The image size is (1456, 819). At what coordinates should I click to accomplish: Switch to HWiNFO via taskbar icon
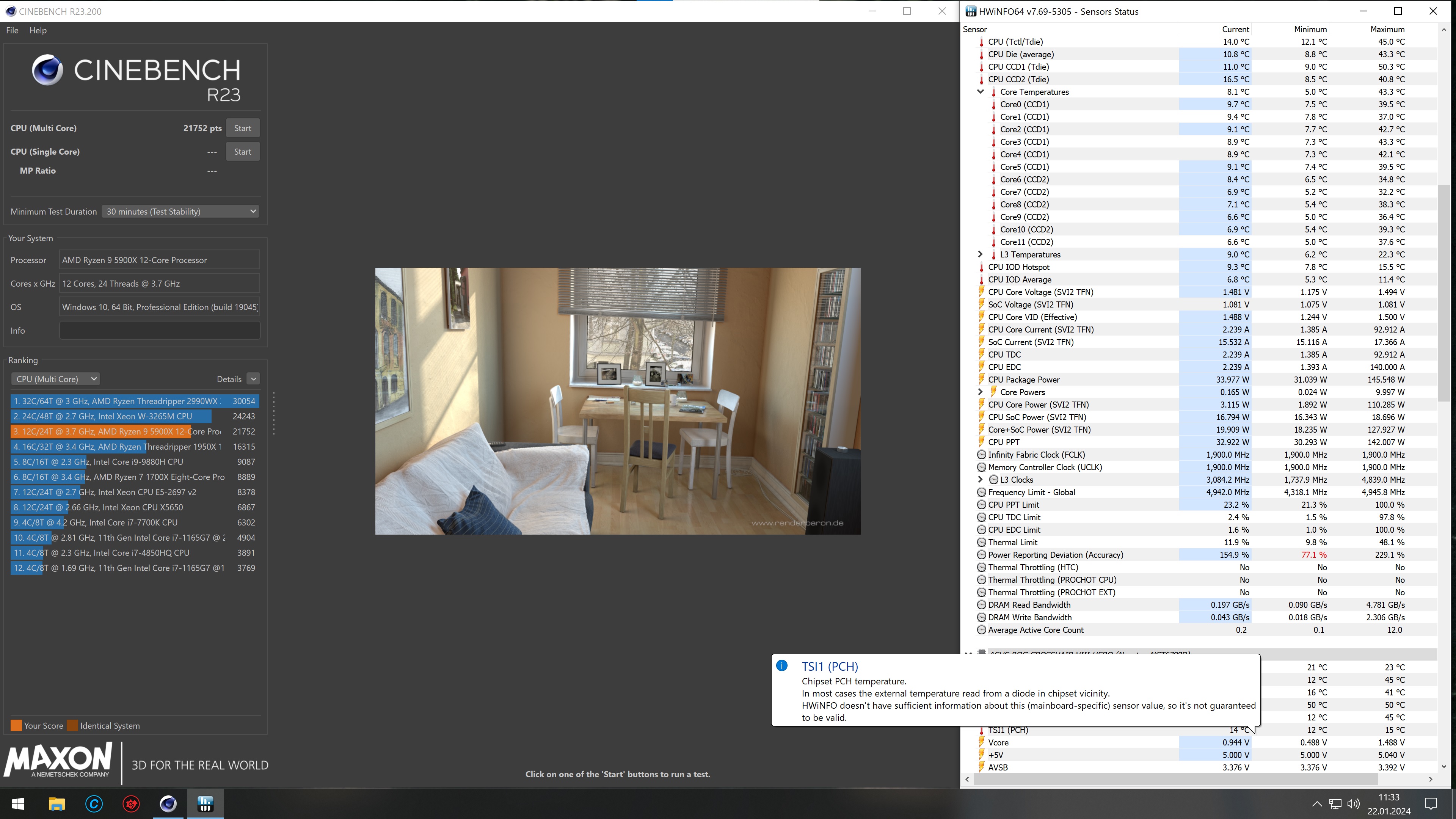click(205, 804)
